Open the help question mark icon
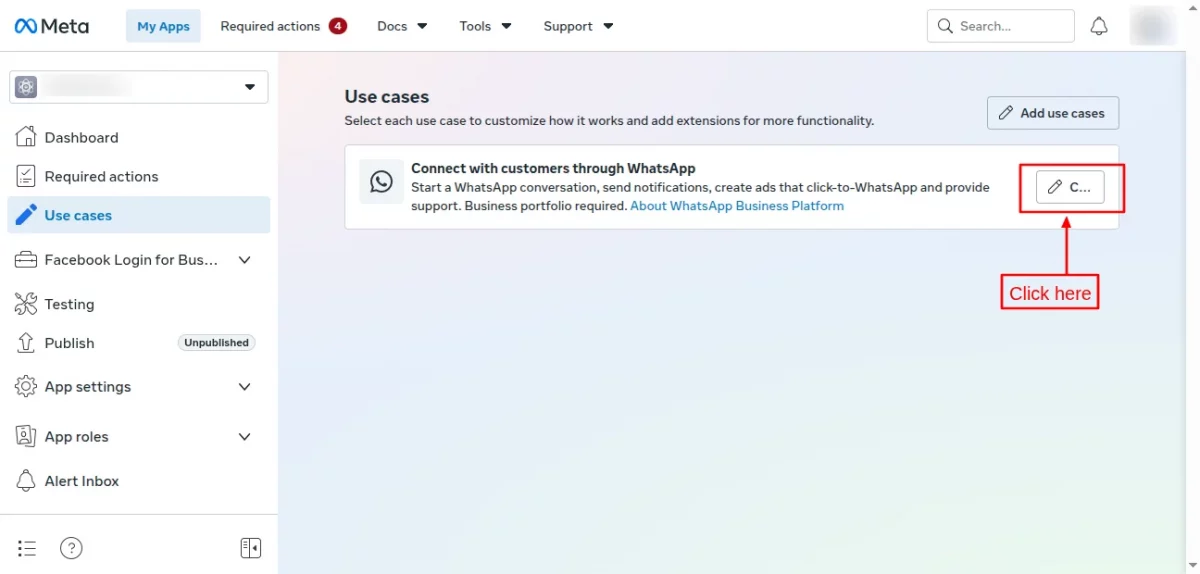1200x574 pixels. [71, 548]
